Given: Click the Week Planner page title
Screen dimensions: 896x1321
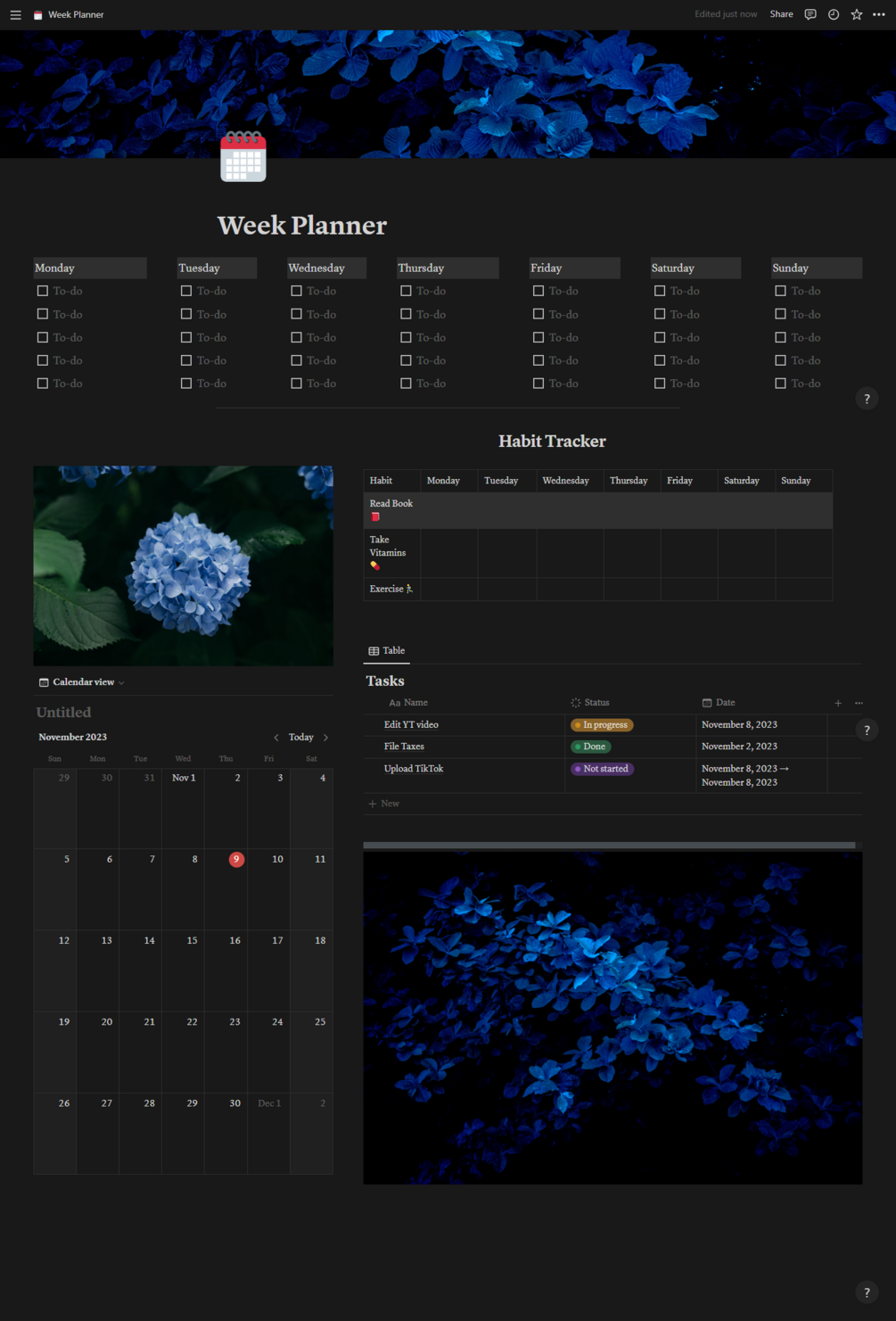Looking at the screenshot, I should tap(302, 226).
